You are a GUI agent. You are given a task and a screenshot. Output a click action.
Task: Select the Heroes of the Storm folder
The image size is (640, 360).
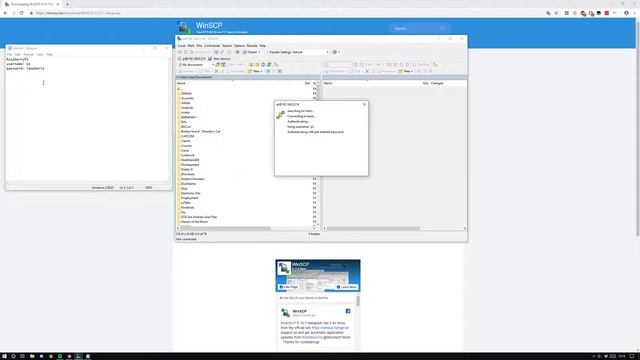coord(194,222)
